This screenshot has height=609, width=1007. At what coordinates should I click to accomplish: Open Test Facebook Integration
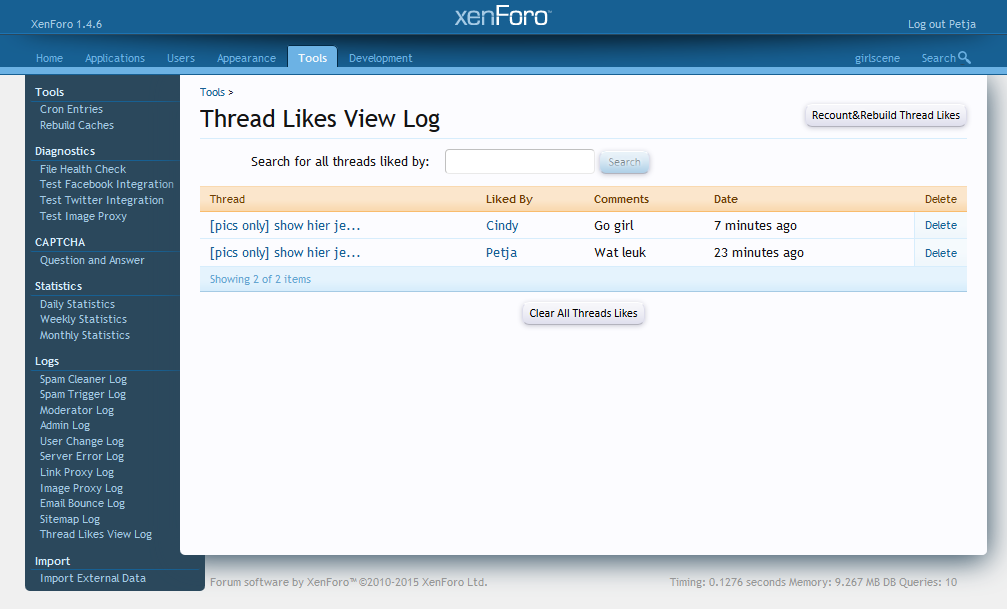point(107,184)
